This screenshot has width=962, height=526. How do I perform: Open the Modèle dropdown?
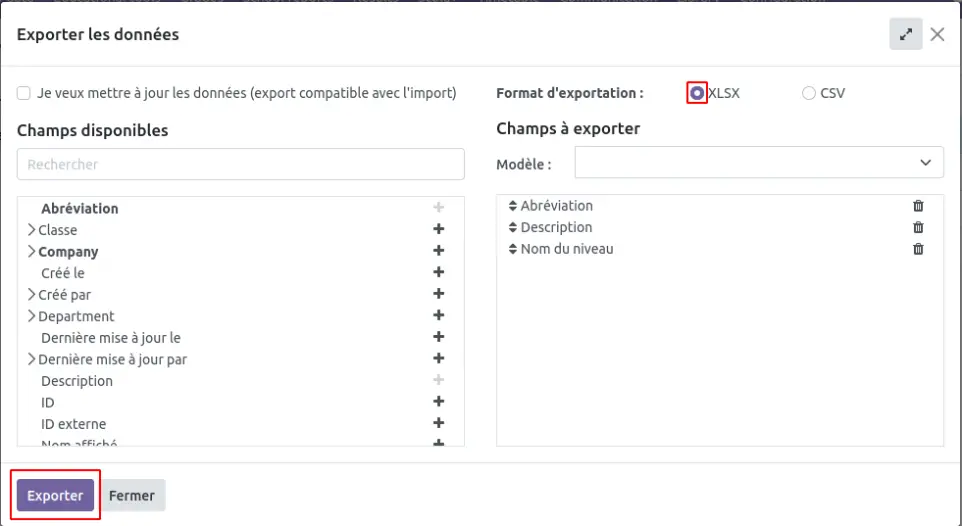click(759, 162)
